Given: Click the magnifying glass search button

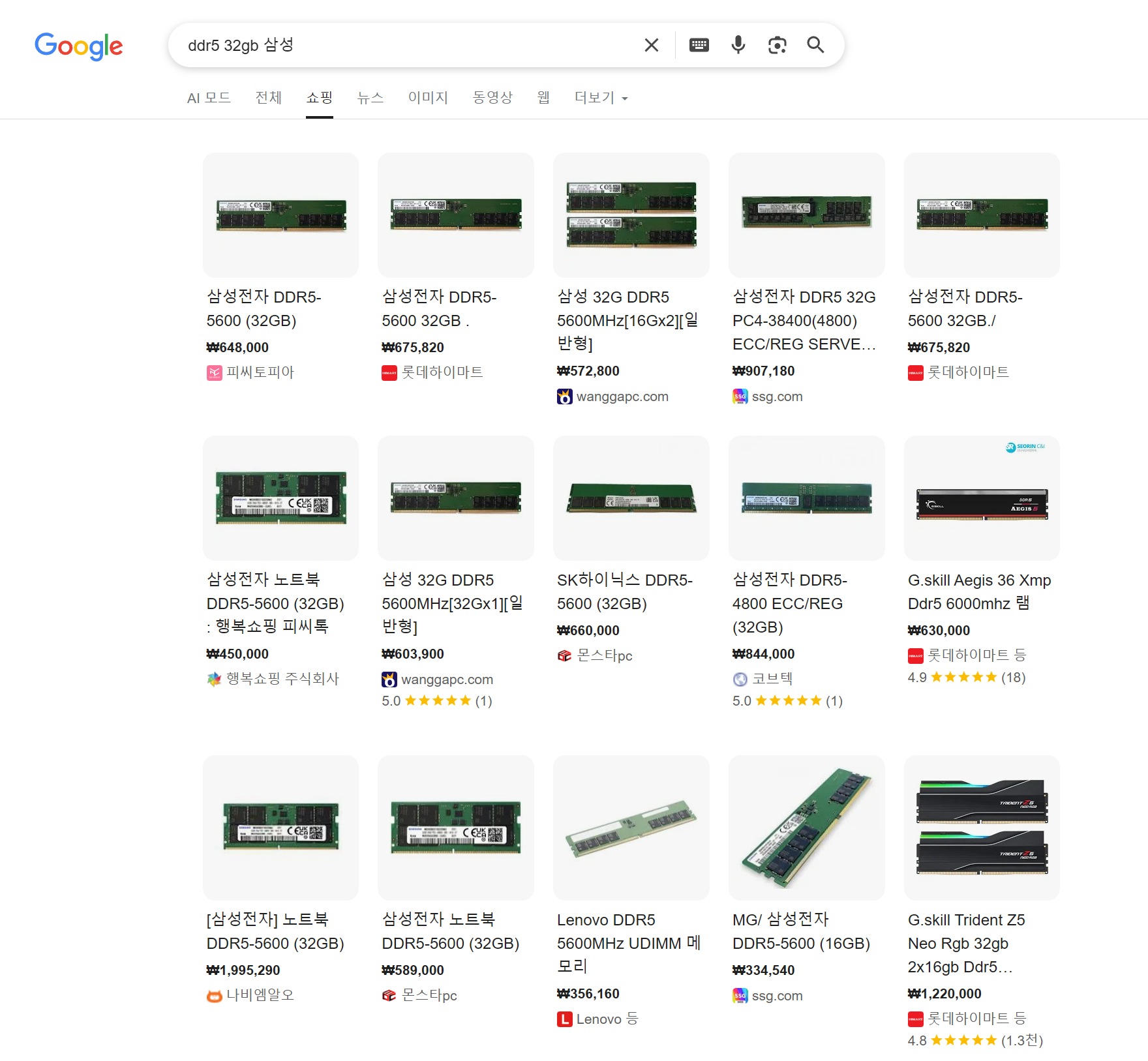Looking at the screenshot, I should point(815,45).
